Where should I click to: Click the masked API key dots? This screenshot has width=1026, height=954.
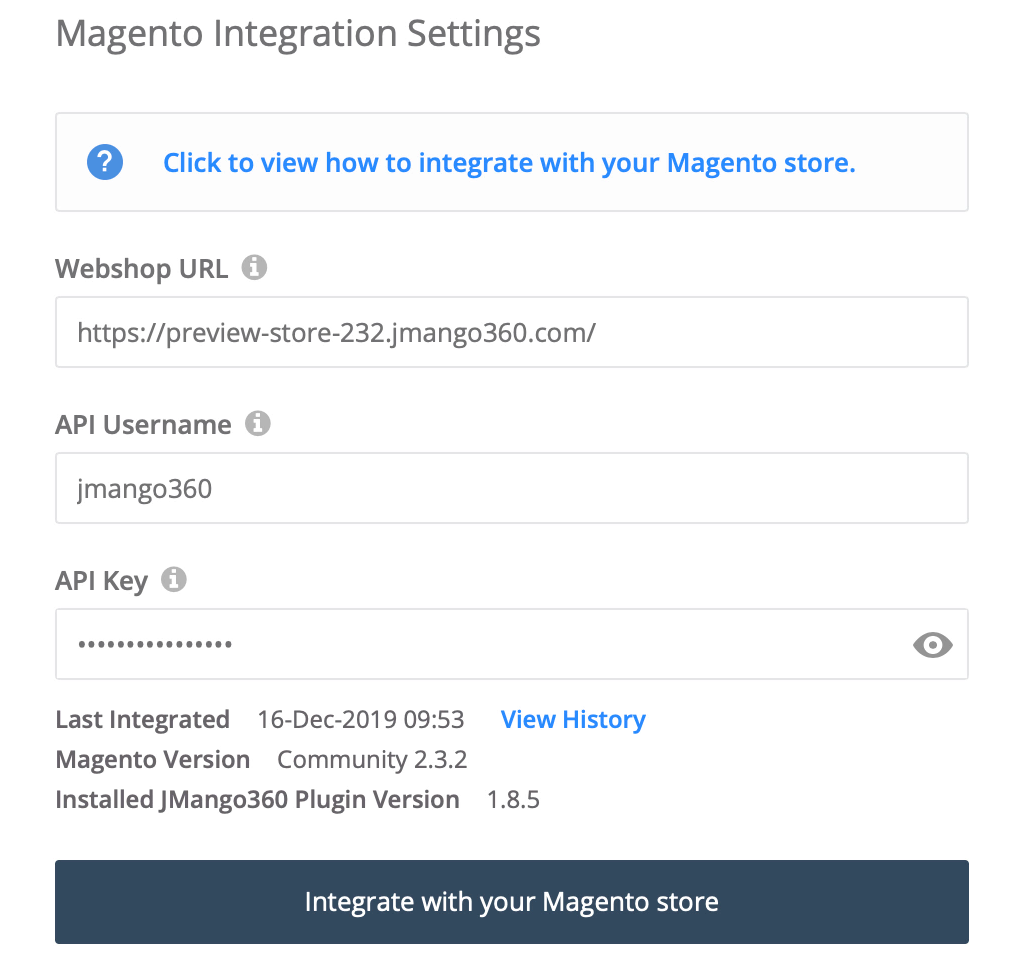[155, 644]
